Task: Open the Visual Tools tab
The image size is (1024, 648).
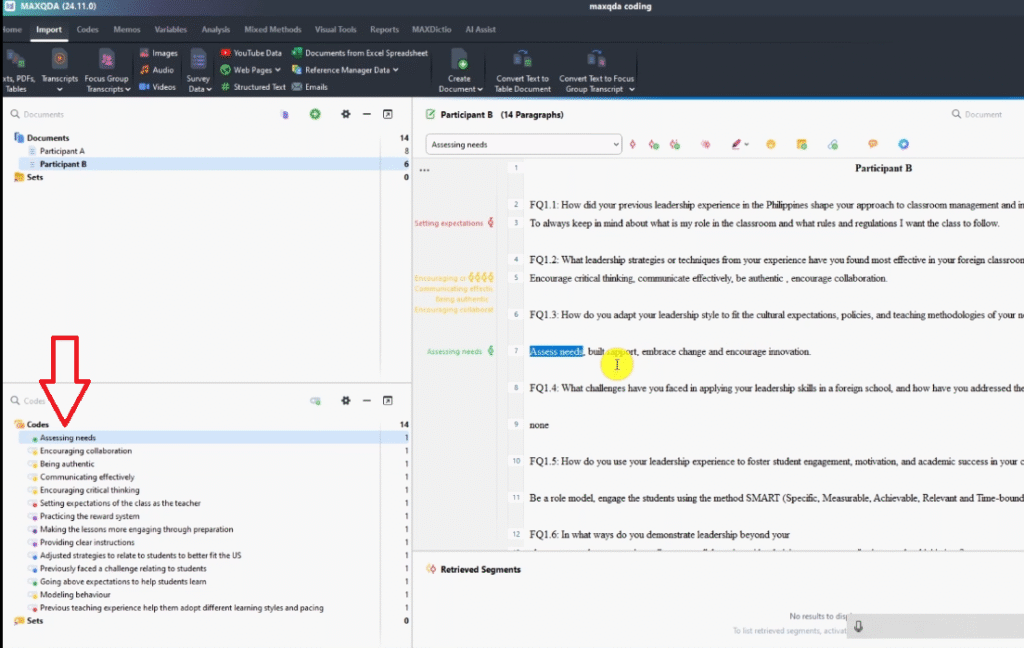Action: tap(337, 30)
